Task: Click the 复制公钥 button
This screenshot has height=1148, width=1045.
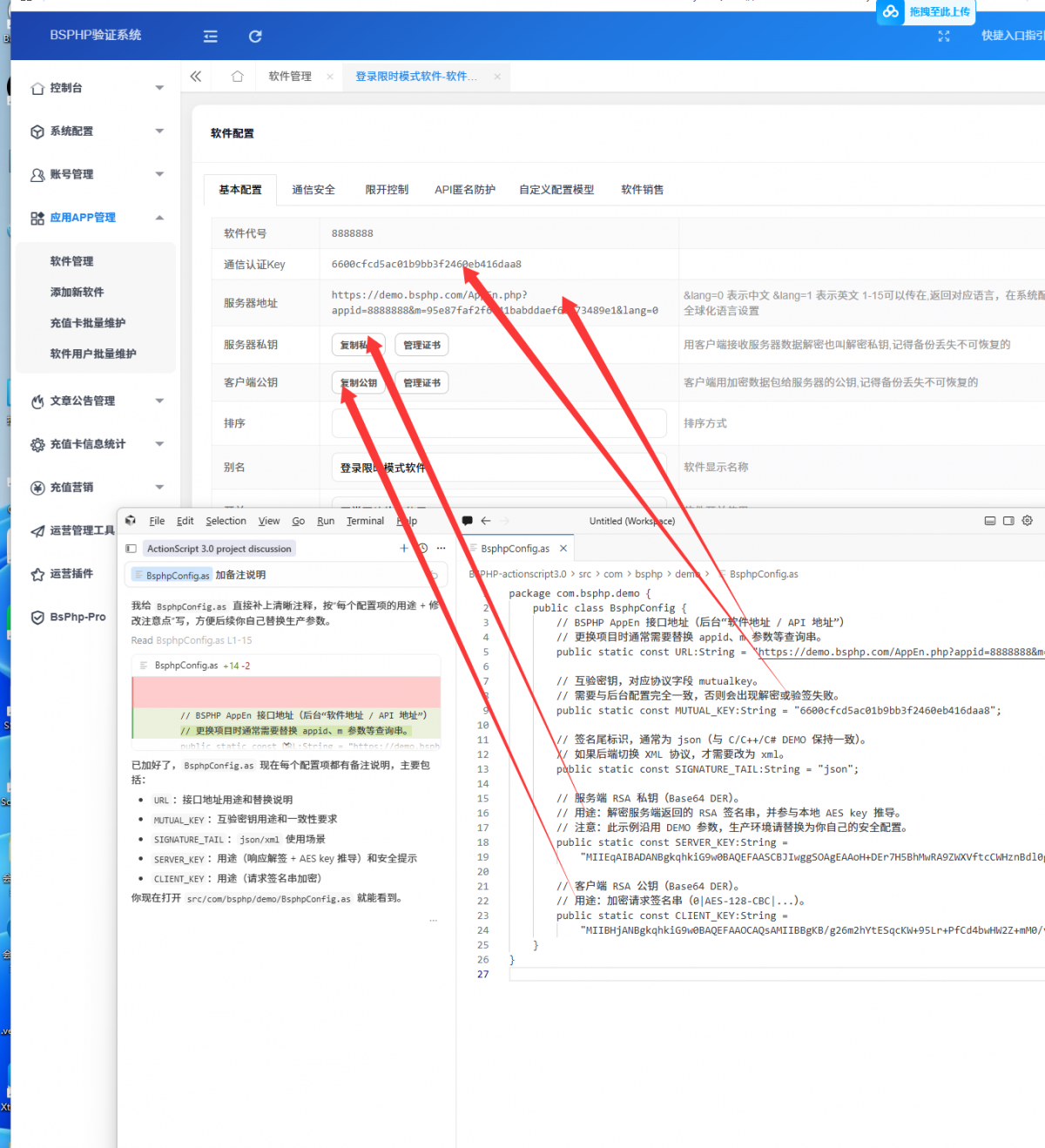Action: (x=359, y=382)
